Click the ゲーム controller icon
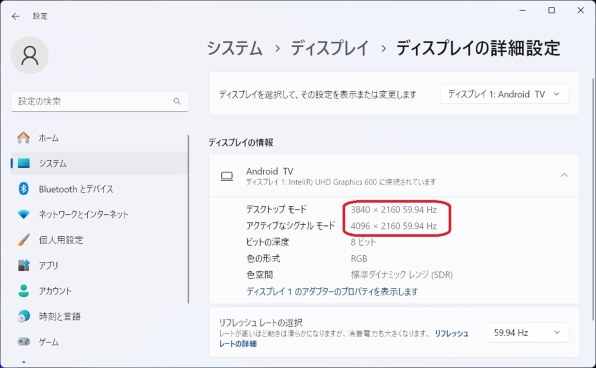Screen dimensions: 596x368 tap(24, 341)
